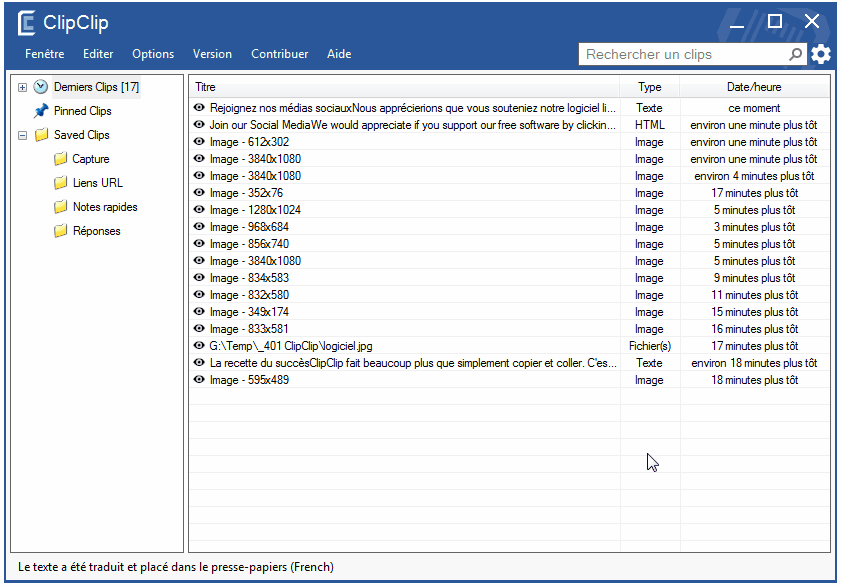842x587 pixels.
Task: Toggle the eye icon for the logiciel.jpg file clip
Action: point(199,346)
